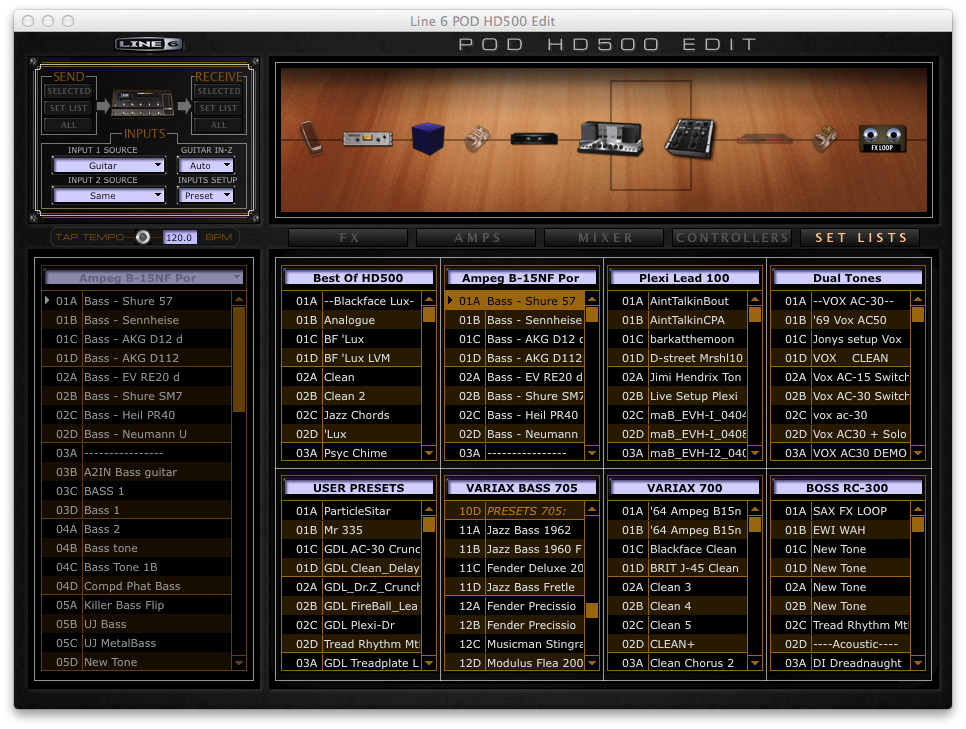Switch to the AMPS tab
This screenshot has height=729, width=966.
coord(476,238)
